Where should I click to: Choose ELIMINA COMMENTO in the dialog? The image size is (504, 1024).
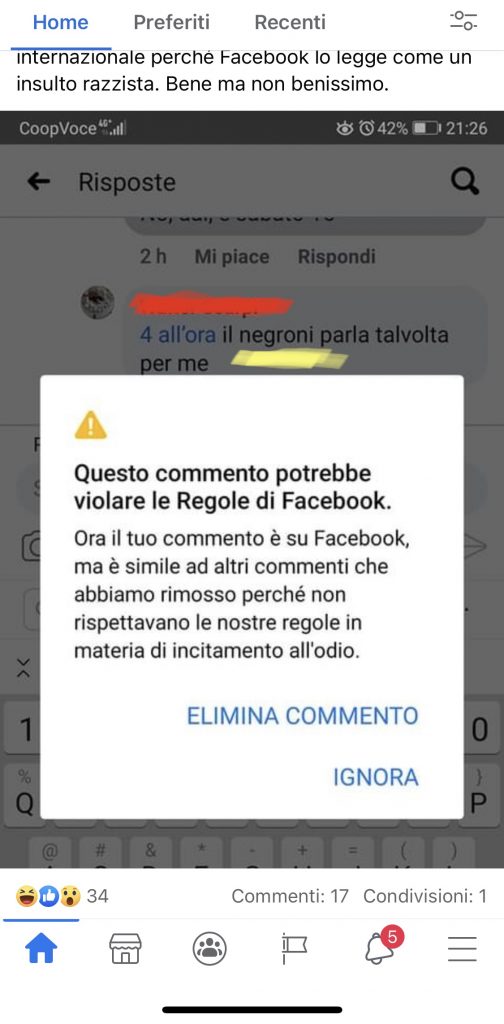[302, 716]
